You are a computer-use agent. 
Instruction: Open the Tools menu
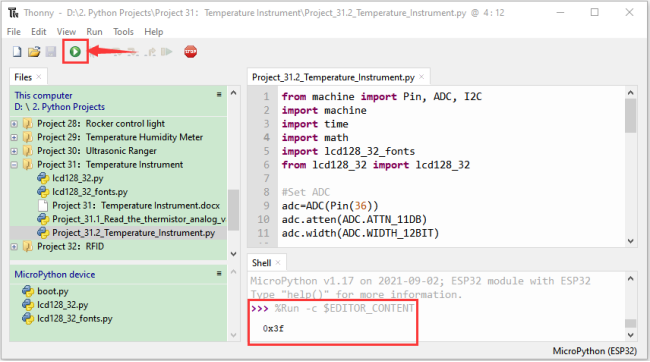pyautogui.click(x=123, y=32)
